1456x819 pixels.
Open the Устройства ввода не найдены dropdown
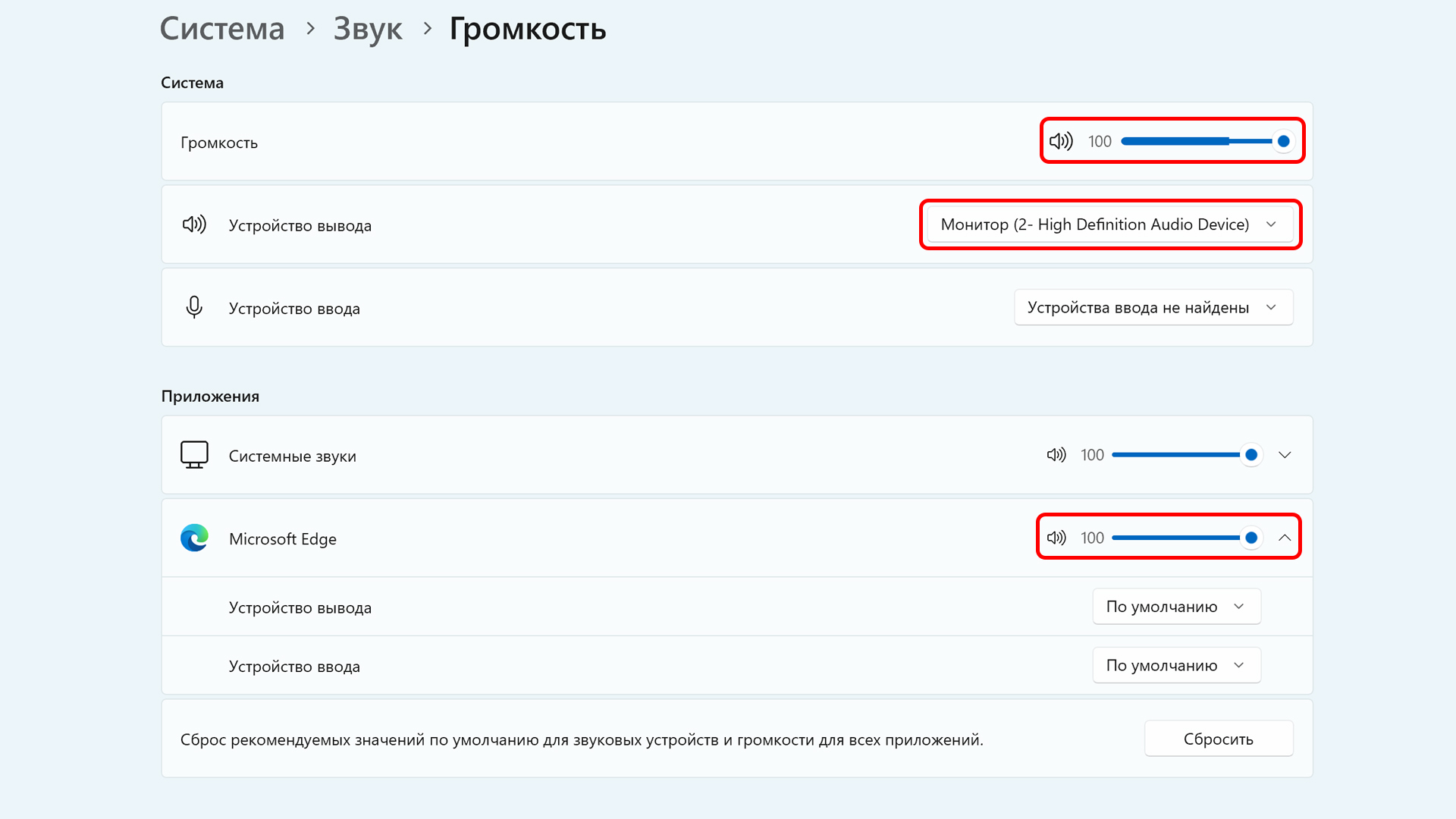click(x=1153, y=307)
